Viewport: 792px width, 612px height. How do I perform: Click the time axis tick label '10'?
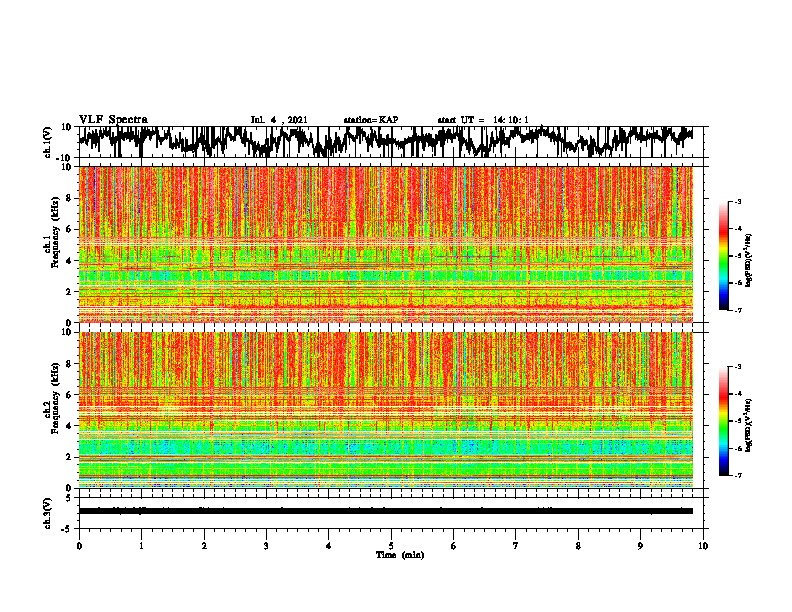pos(703,546)
